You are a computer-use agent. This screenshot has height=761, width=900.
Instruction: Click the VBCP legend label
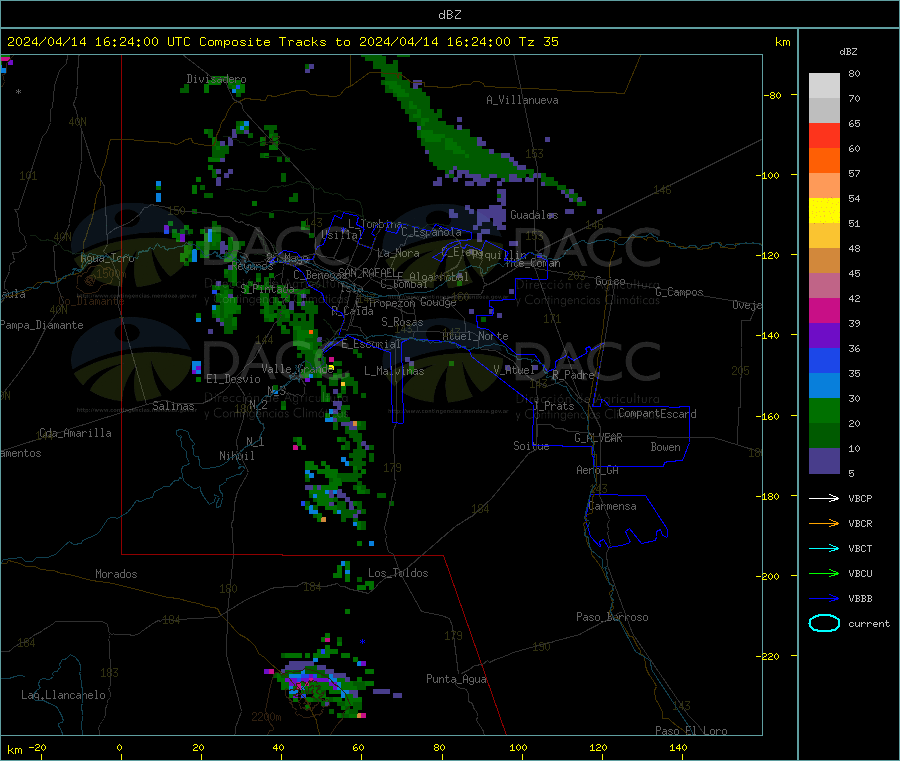click(860, 498)
